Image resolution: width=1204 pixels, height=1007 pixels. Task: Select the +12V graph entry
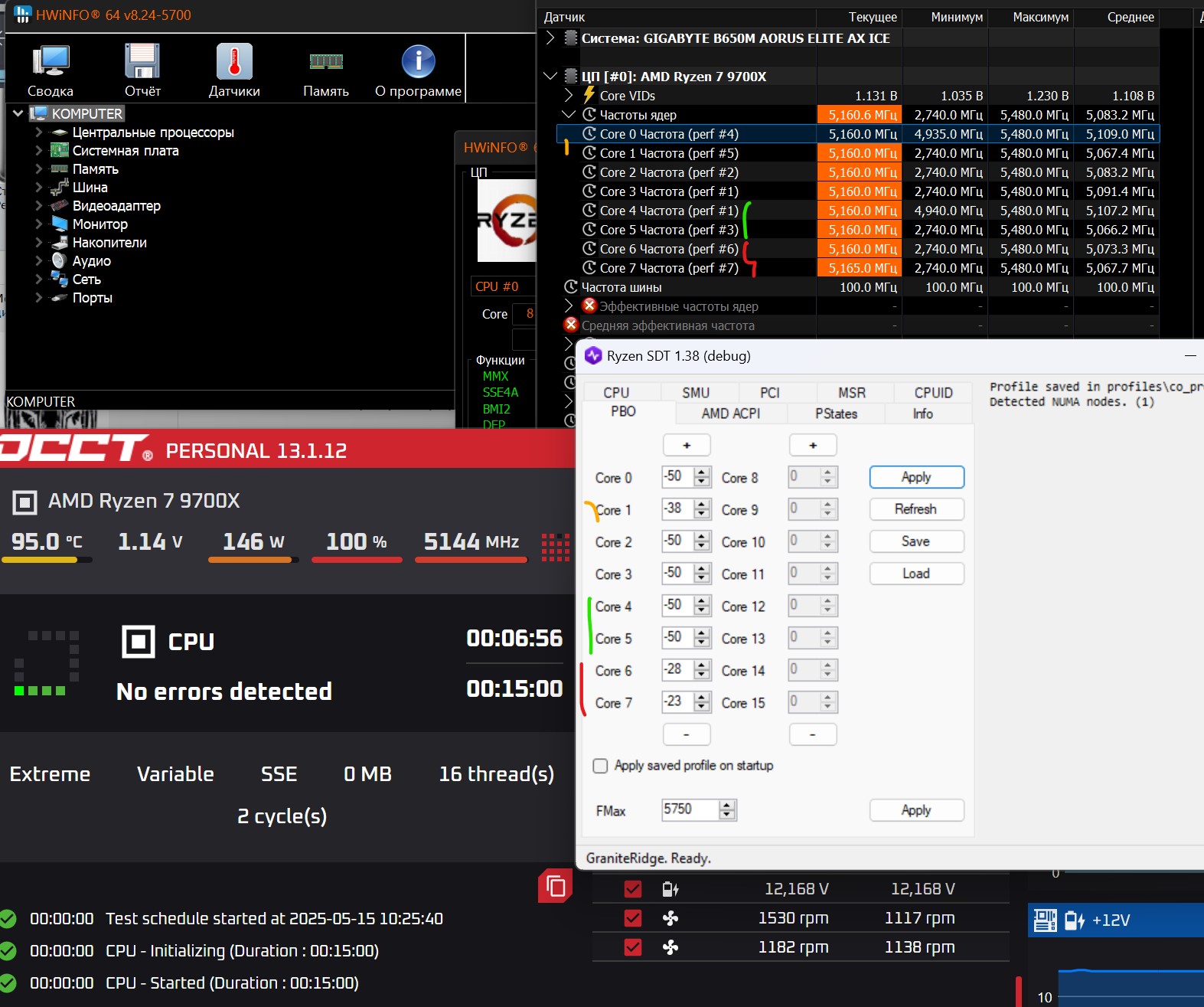1116,920
